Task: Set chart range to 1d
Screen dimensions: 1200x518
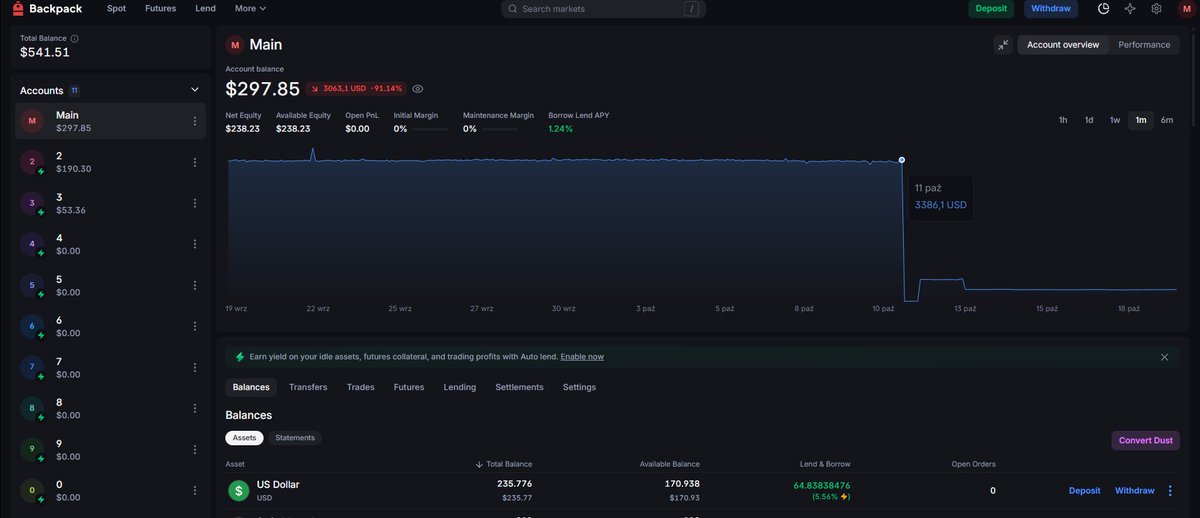Action: click(1089, 120)
